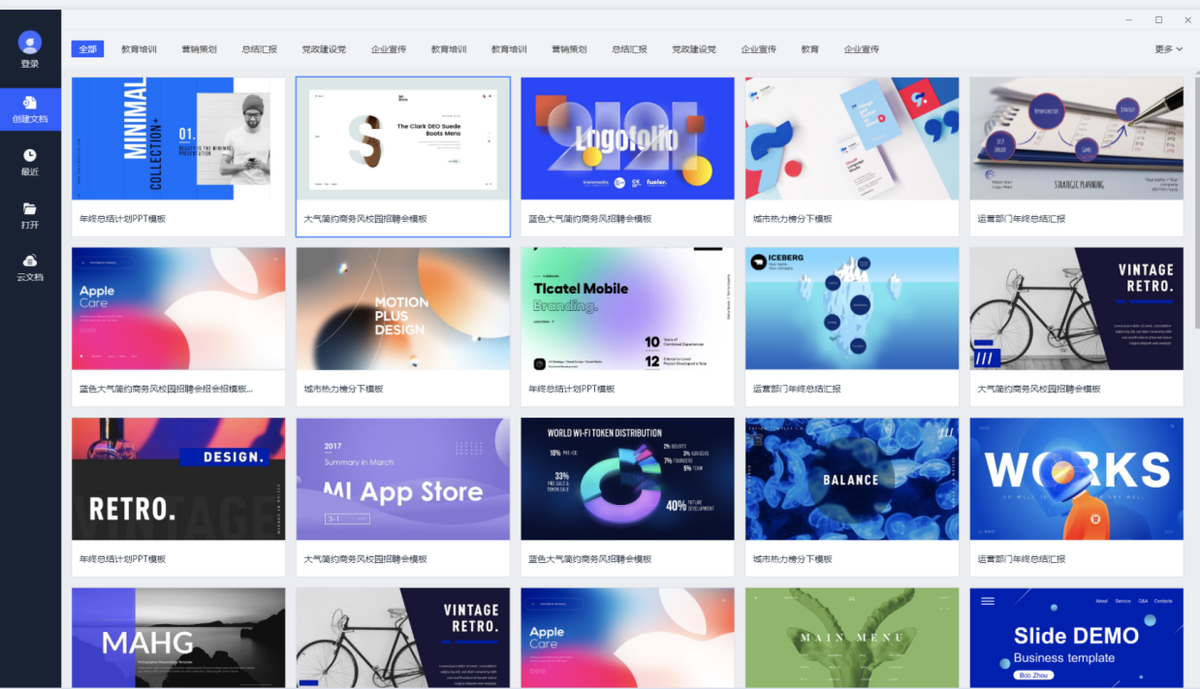Choose the Clark DEO Suede Boots template
Image resolution: width=1200 pixels, height=689 pixels.
point(403,139)
